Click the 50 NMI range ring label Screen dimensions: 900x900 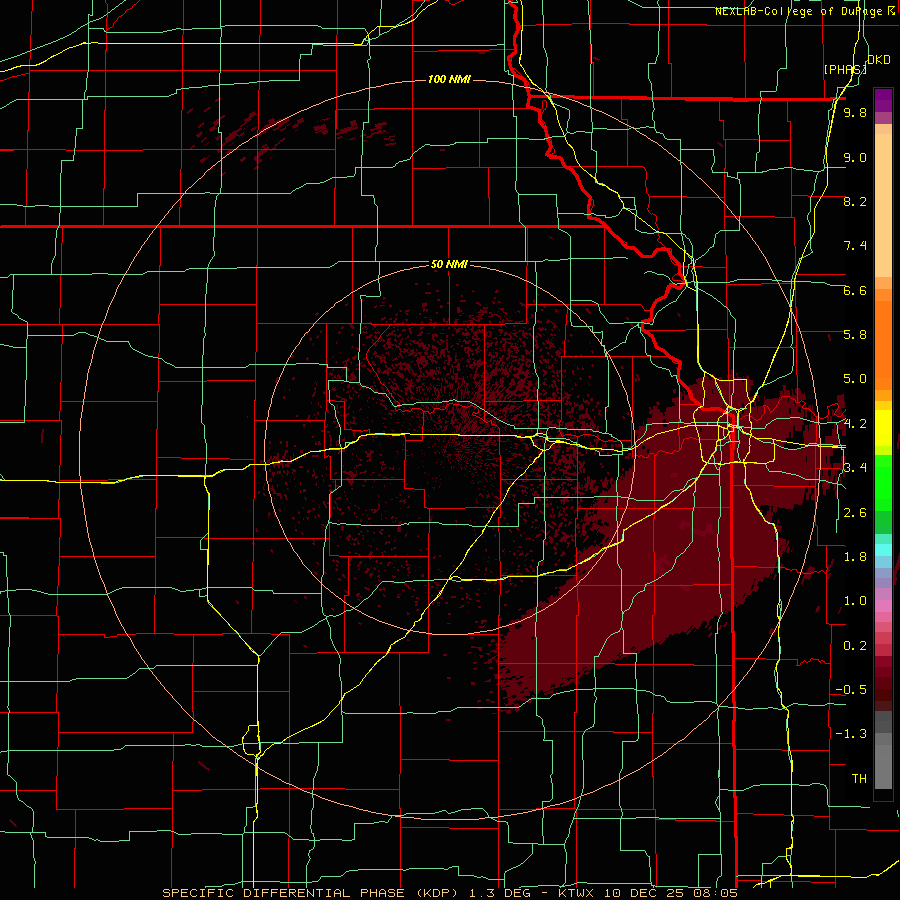(449, 264)
